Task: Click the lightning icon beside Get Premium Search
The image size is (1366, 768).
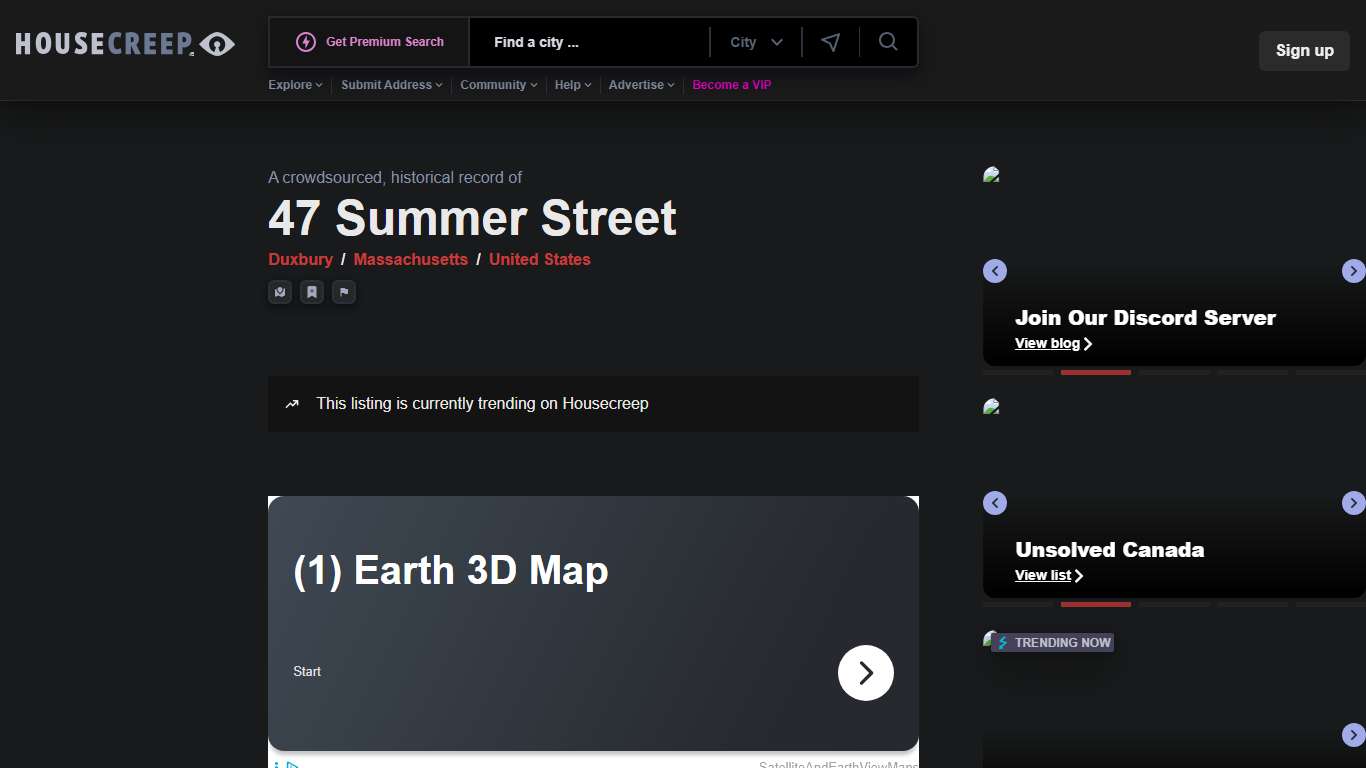Action: [x=306, y=42]
